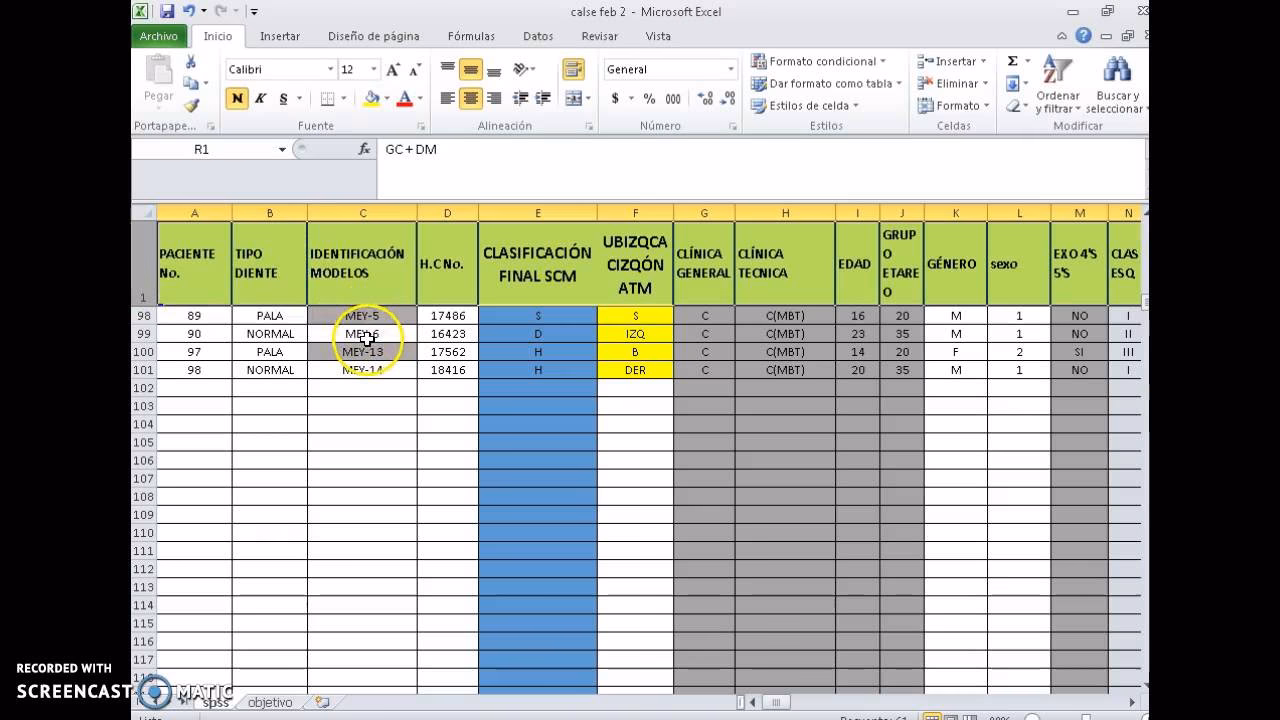Viewport: 1280px width, 720px height.
Task: Click the decrease indent icon
Action: [x=520, y=98]
